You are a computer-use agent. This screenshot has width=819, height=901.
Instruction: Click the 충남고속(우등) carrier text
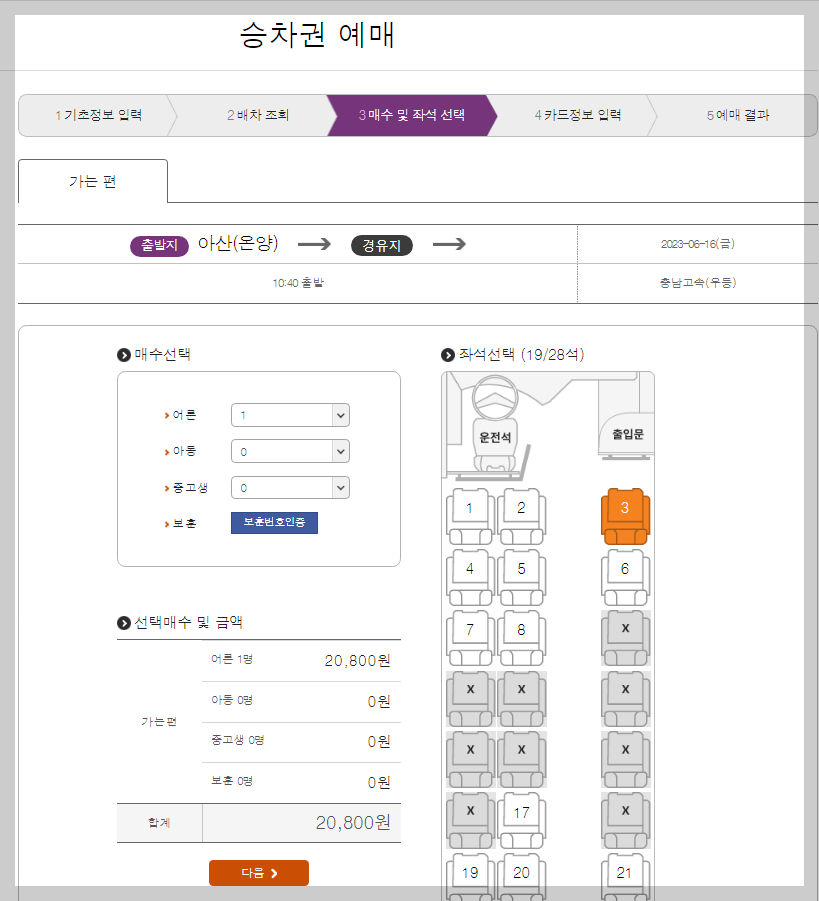698,283
